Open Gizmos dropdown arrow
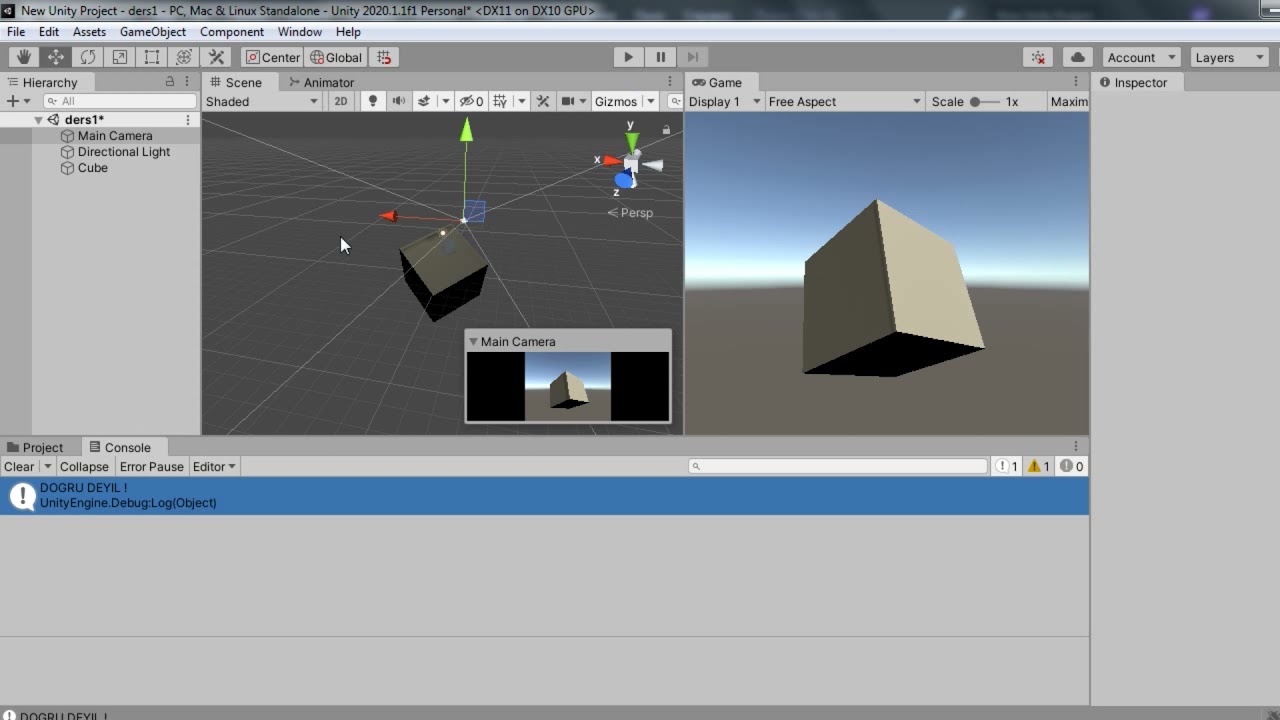 [650, 101]
